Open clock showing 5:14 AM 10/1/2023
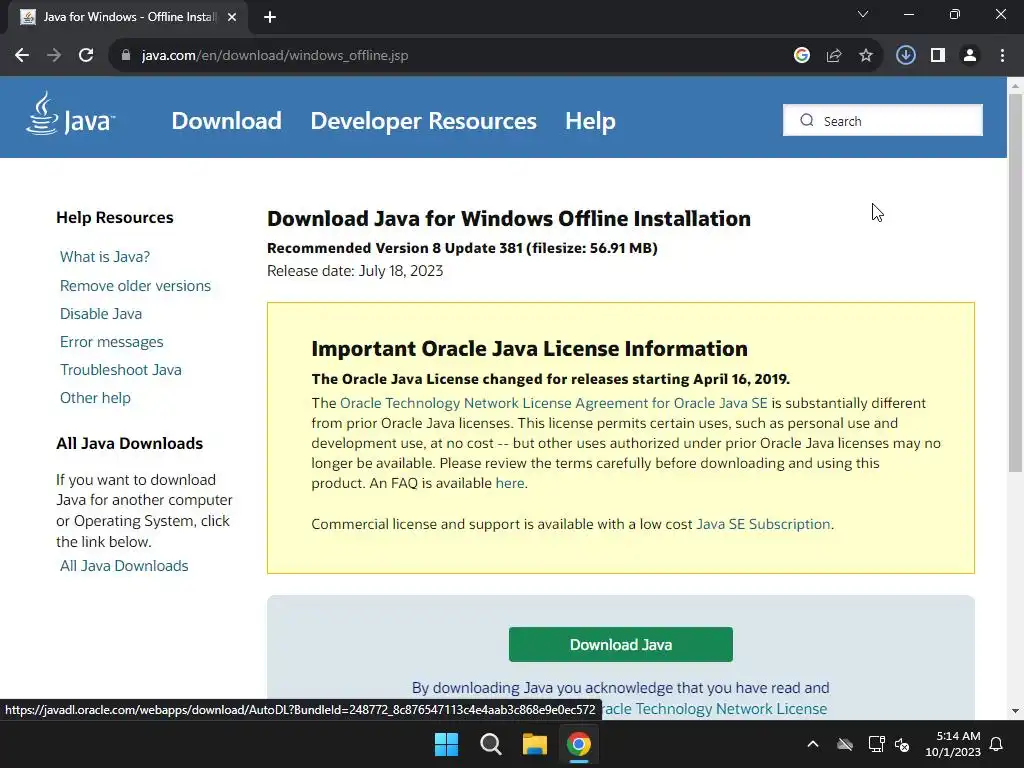 click(x=953, y=744)
